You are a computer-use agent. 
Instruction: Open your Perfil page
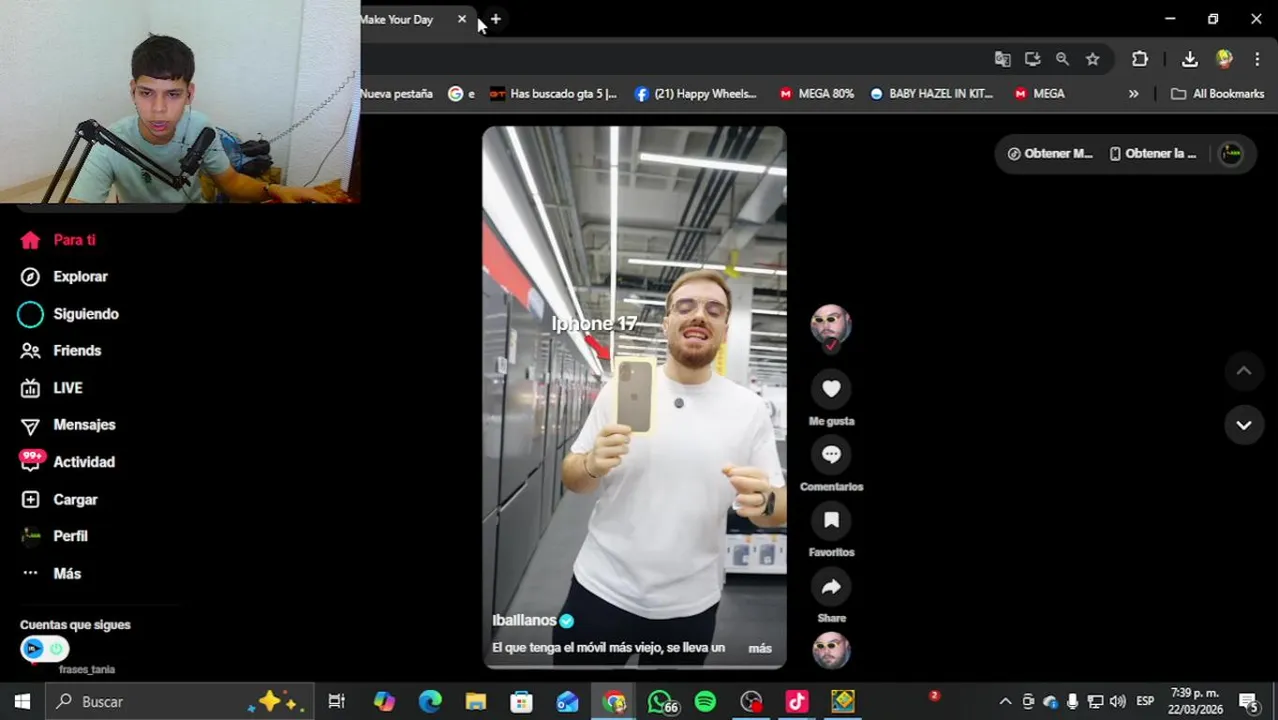pos(55,536)
